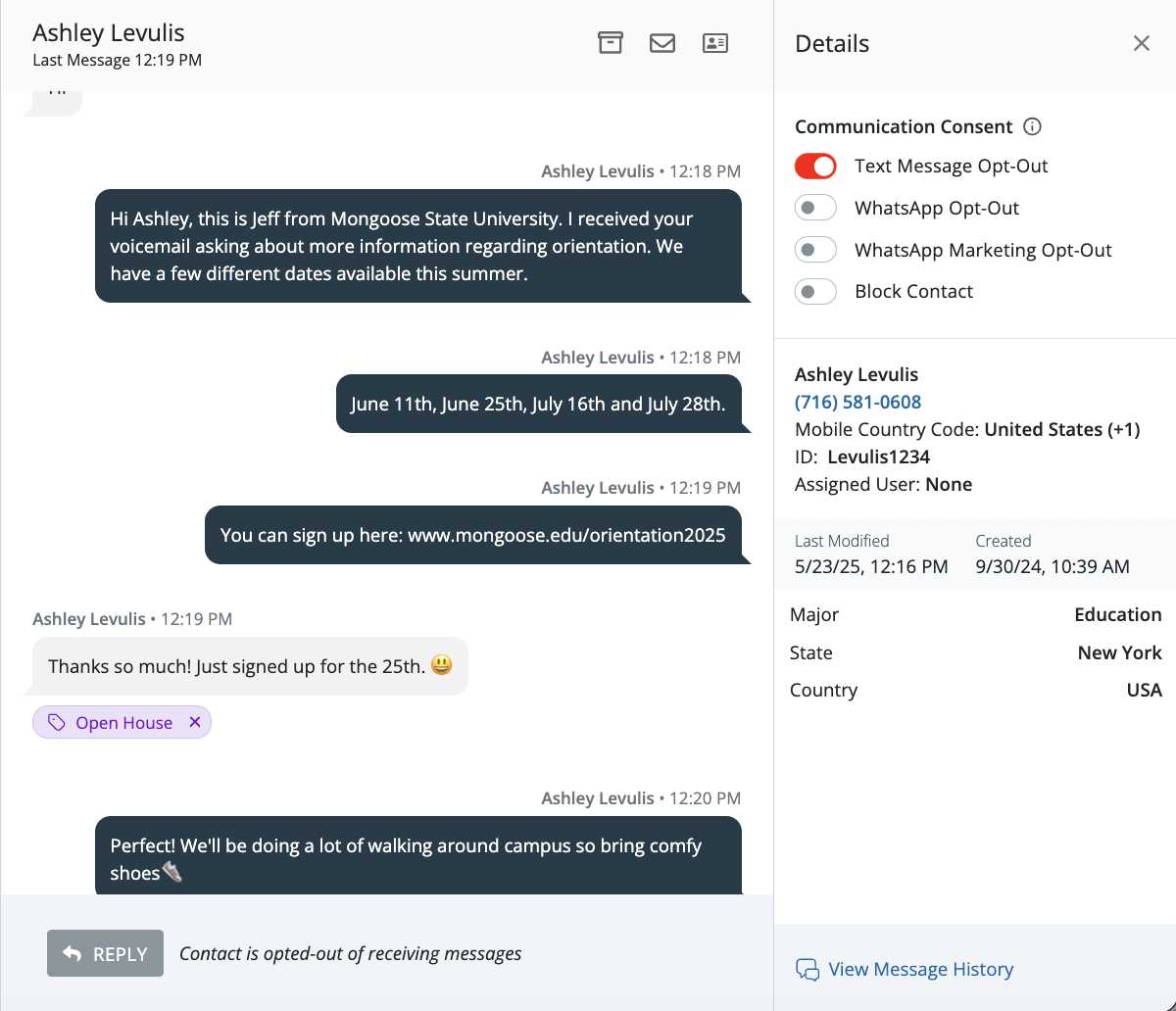Remove the Open House tag
The height and width of the screenshot is (1011, 1176).
click(x=195, y=722)
